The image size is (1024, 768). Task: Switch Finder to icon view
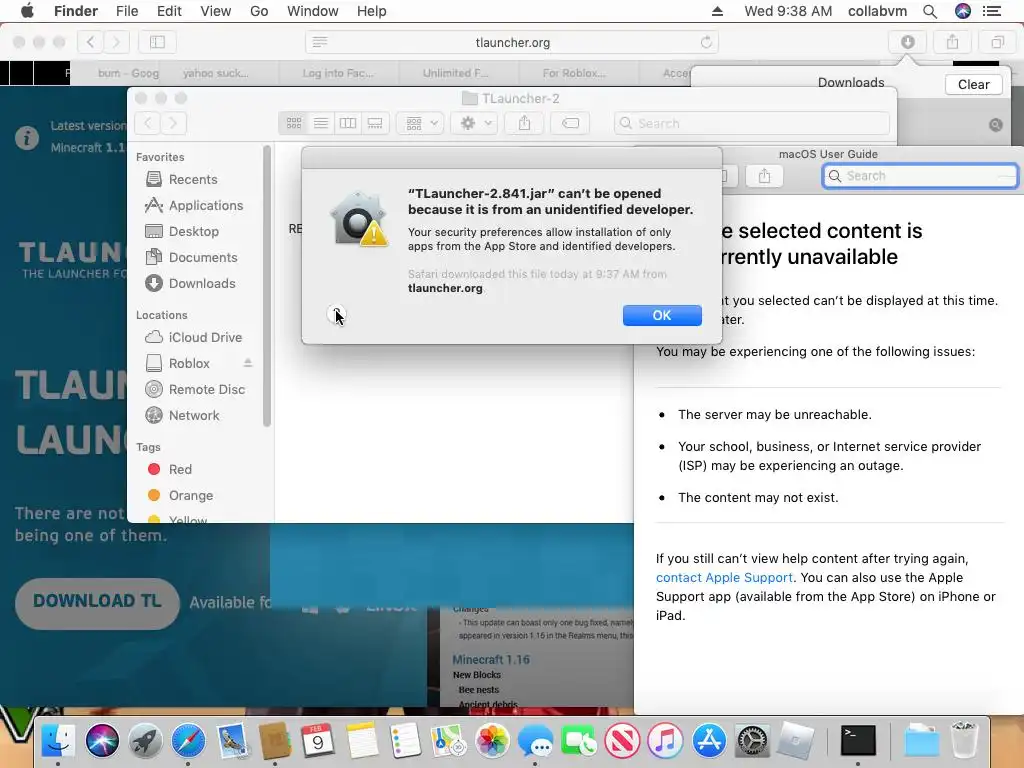tap(294, 123)
